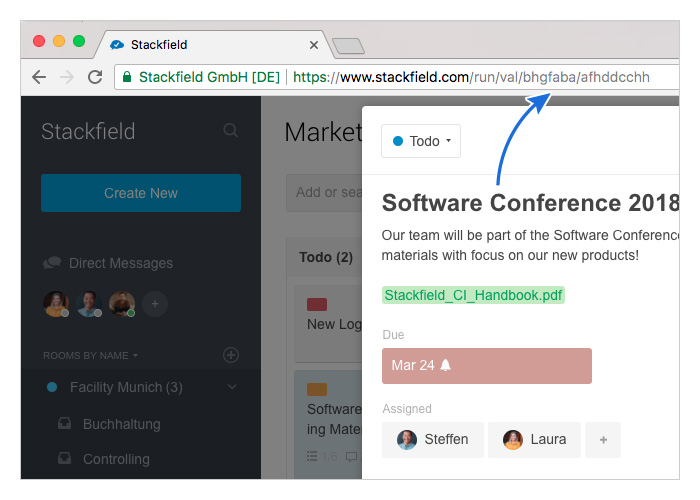700x500 pixels.
Task: Click the browser back arrow
Action: 39,77
